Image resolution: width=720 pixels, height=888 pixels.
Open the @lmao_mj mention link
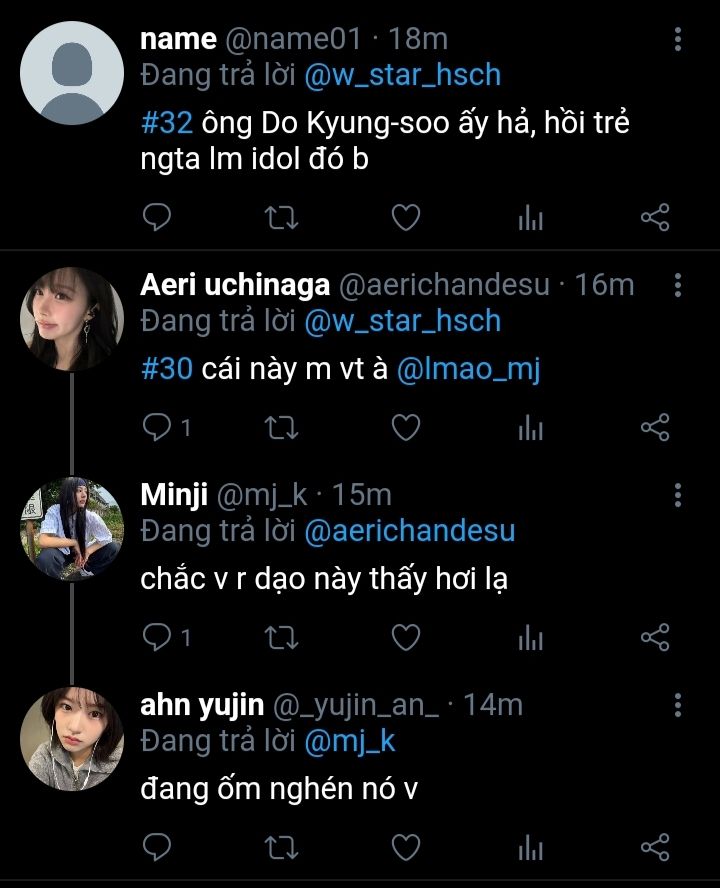coord(468,370)
